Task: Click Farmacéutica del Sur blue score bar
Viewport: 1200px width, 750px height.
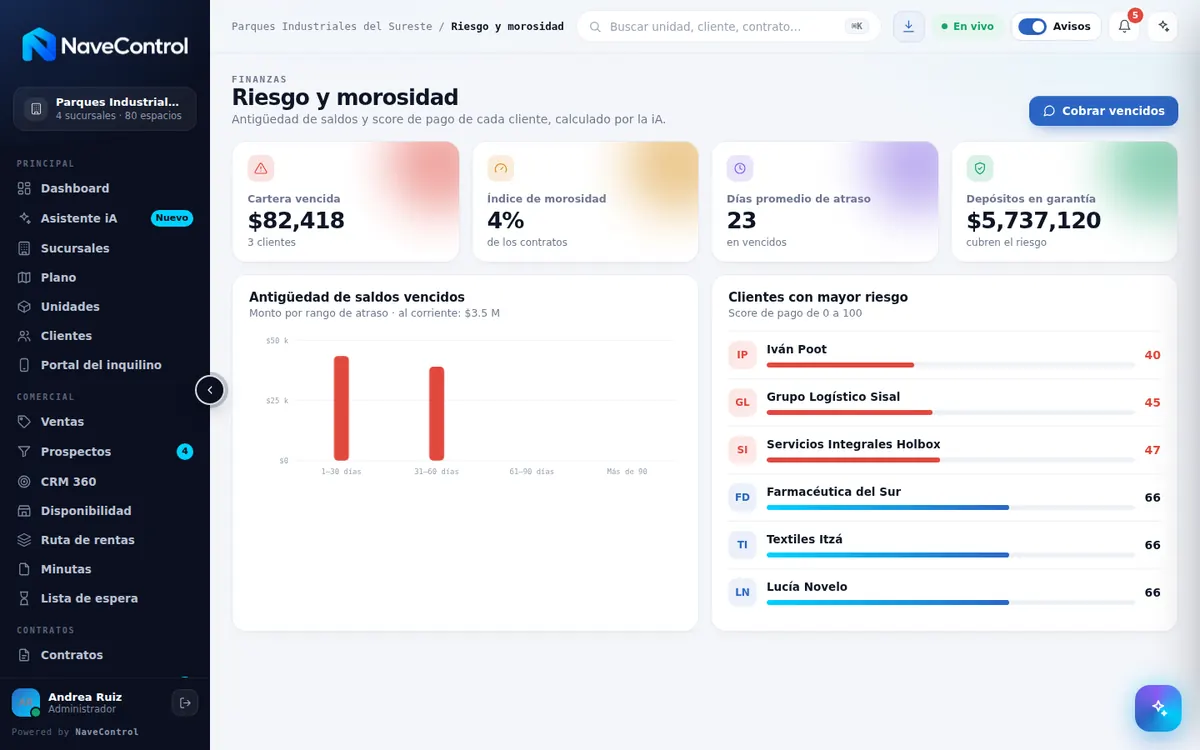Action: pos(888,507)
